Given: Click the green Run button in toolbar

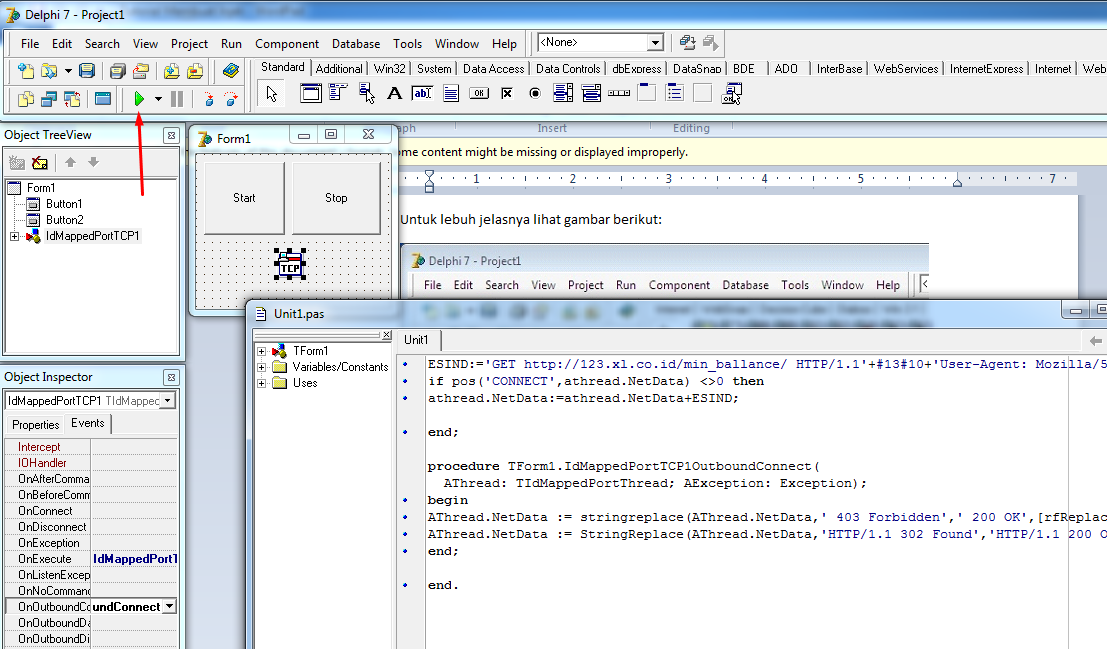Looking at the screenshot, I should pyautogui.click(x=139, y=99).
